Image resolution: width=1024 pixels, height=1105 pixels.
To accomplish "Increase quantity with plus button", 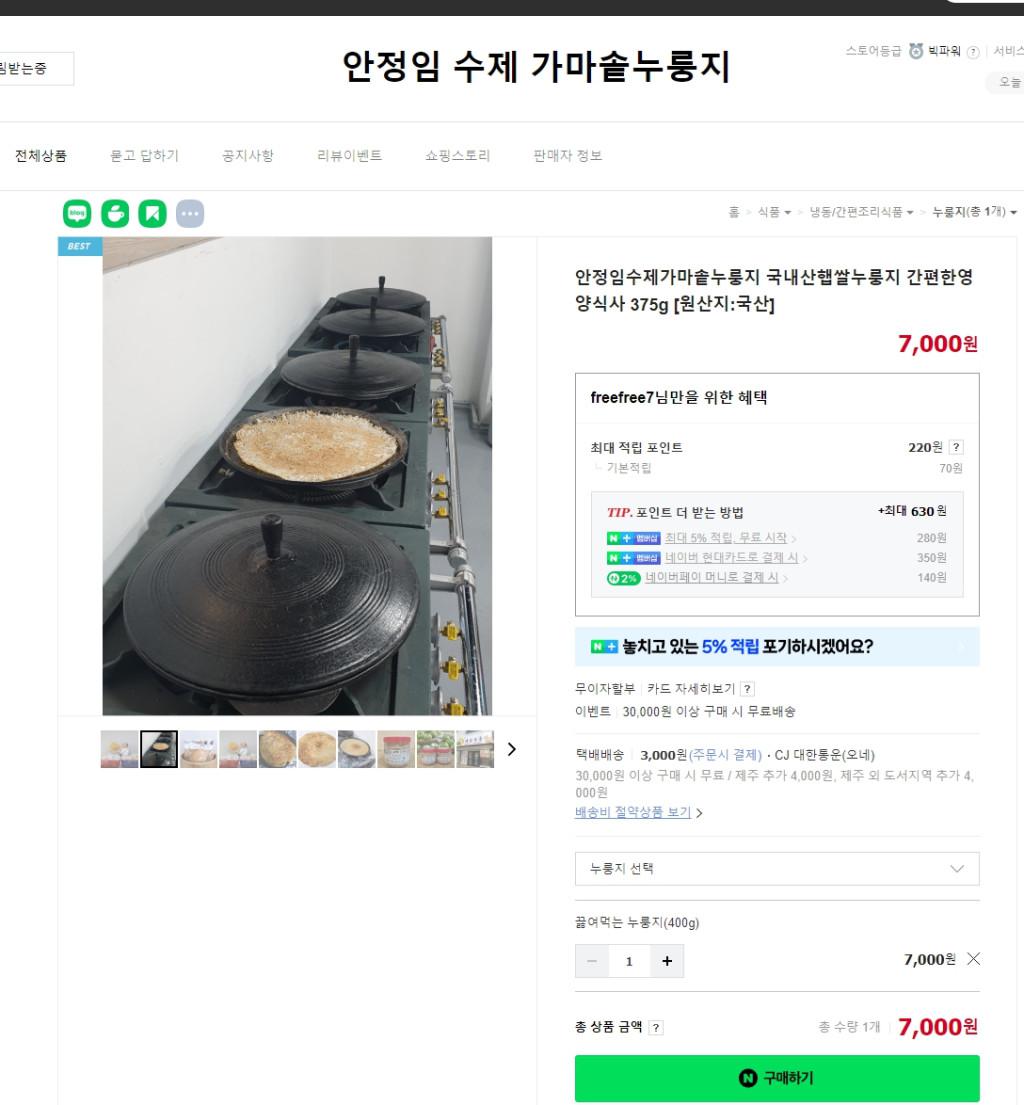I will tap(667, 961).
